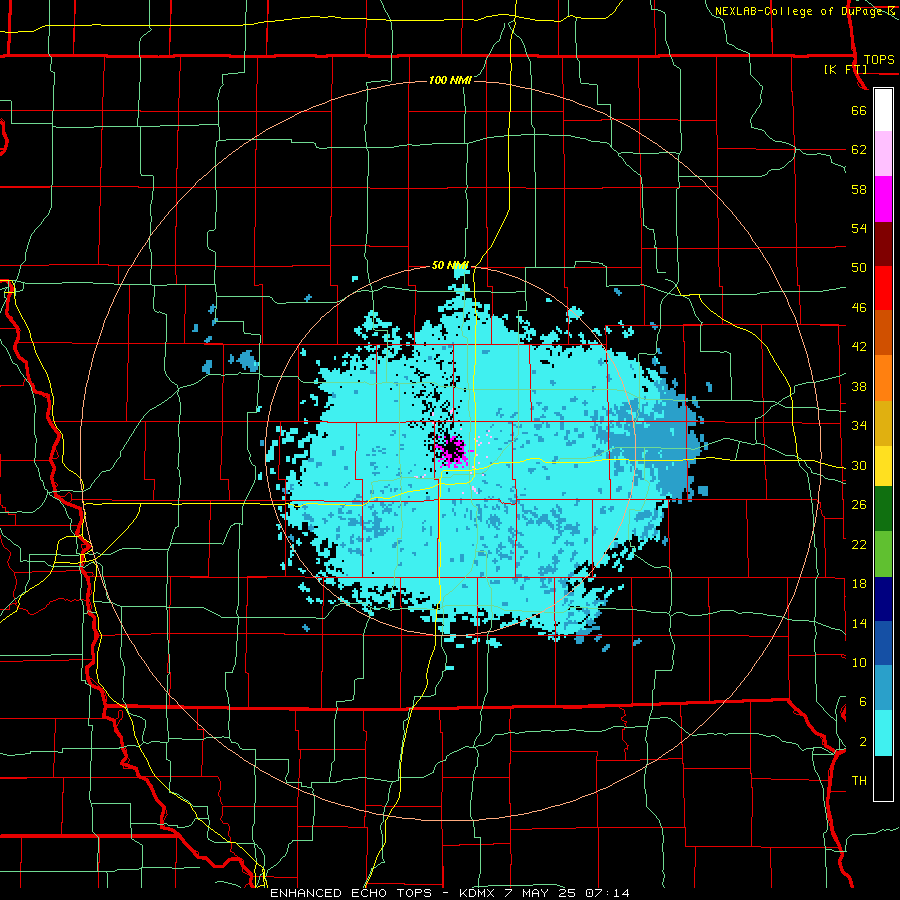The width and height of the screenshot is (900, 900).
Task: Pick the gold legend color swatch
Action: [883, 423]
